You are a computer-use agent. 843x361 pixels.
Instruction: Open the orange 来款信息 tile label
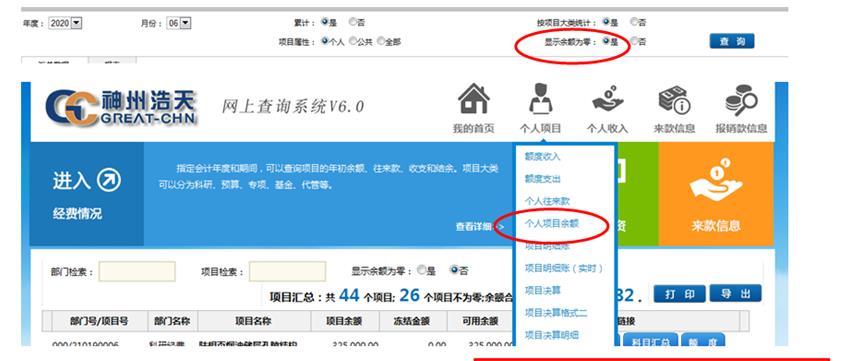716,226
